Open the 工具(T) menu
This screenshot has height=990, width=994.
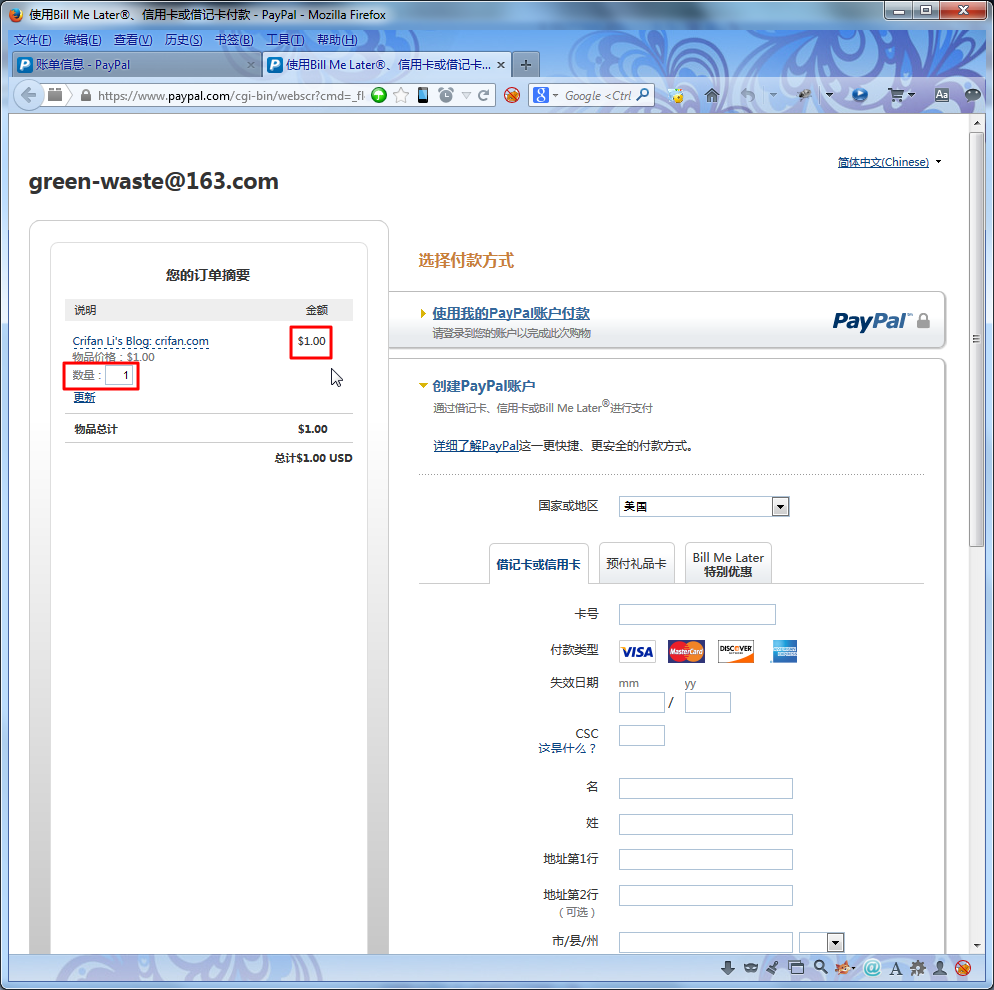(x=285, y=40)
